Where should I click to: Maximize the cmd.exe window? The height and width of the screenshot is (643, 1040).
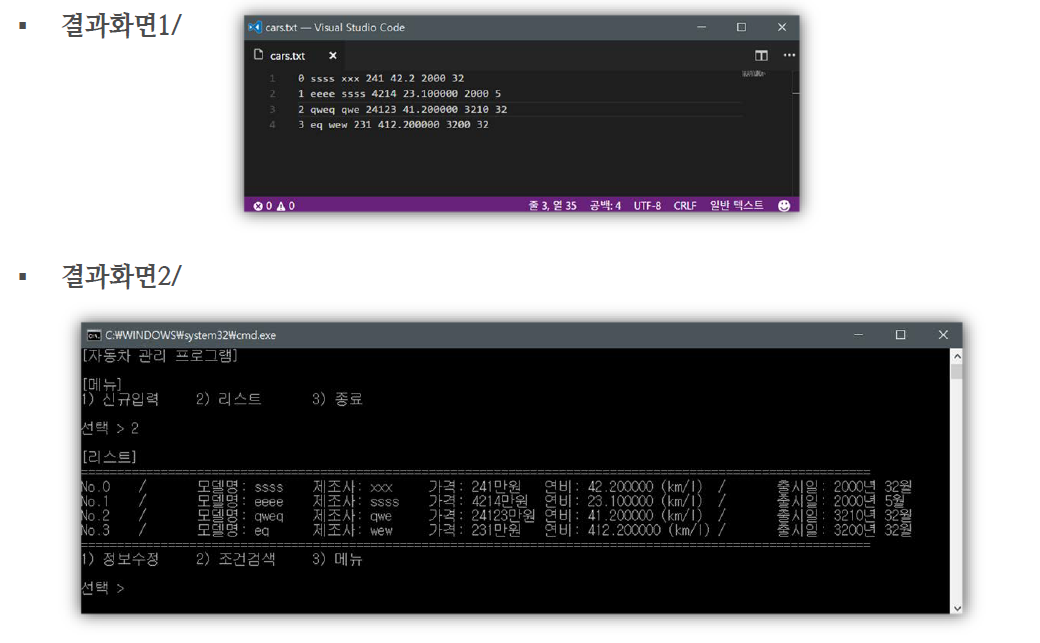(901, 334)
